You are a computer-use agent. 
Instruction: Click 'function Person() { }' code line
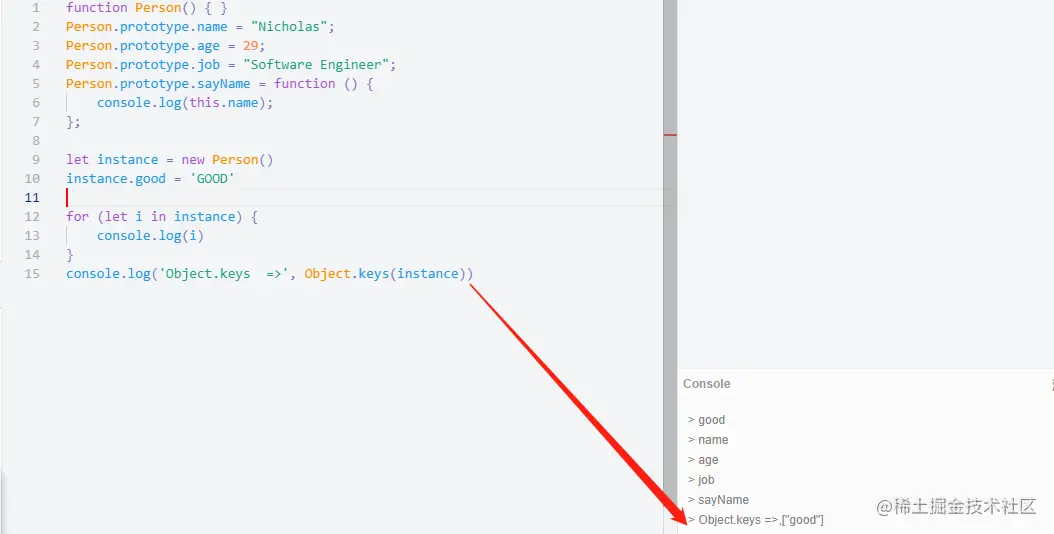(x=147, y=8)
